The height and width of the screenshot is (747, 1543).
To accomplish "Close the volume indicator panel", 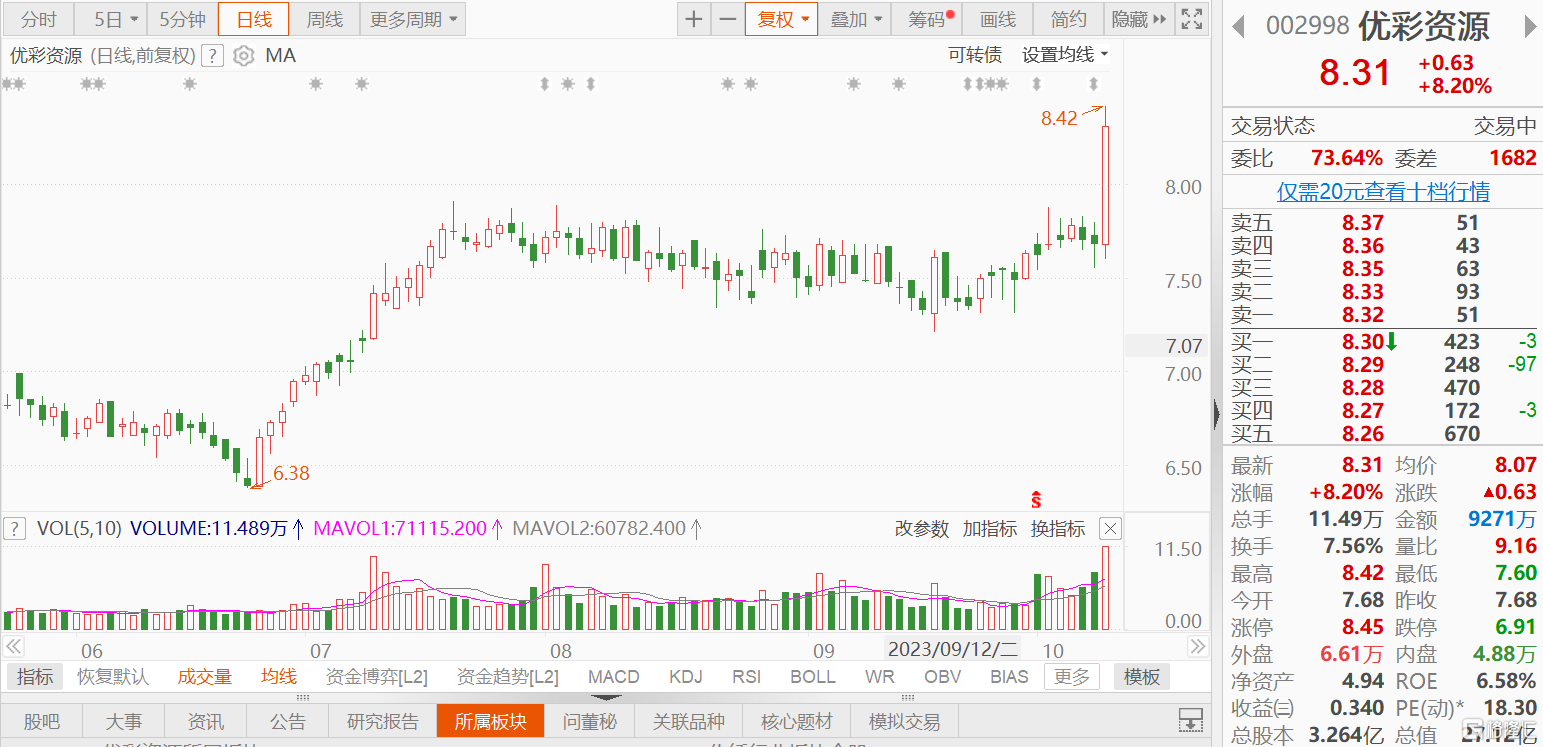I will (x=1110, y=528).
